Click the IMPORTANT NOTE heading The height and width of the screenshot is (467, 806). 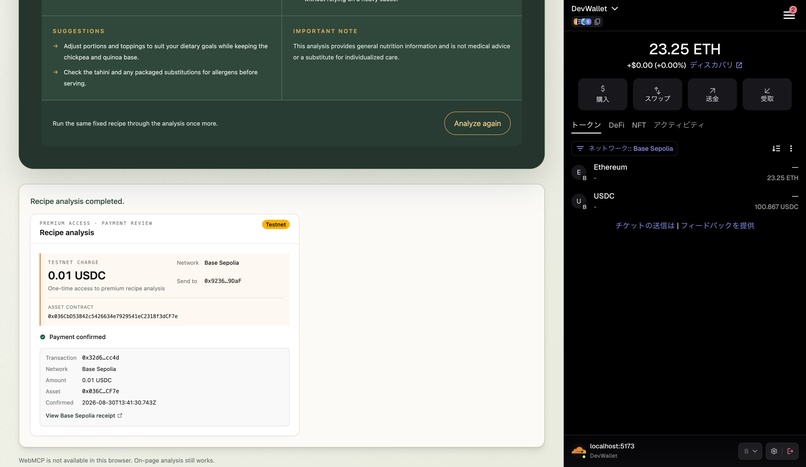click(325, 31)
